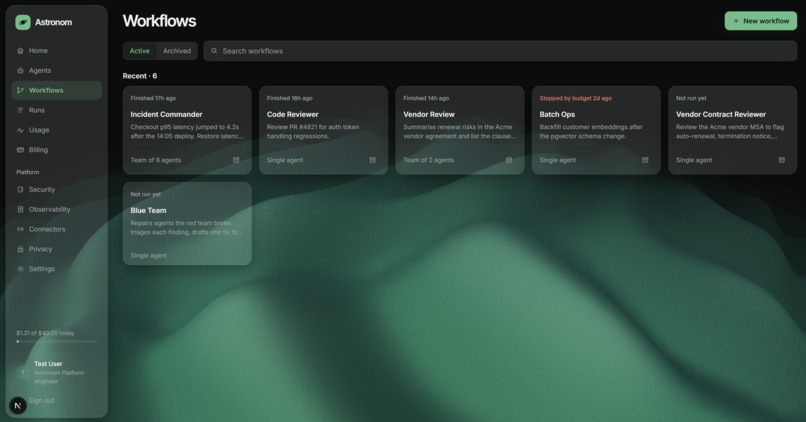Click the Runs list icon in sidebar
The height and width of the screenshot is (422, 806).
pyautogui.click(x=20, y=110)
